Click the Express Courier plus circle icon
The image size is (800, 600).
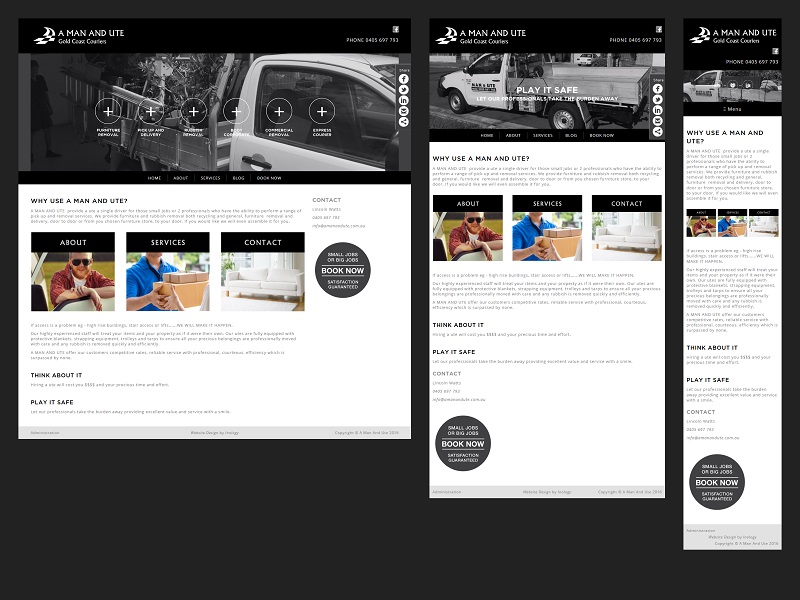(321, 112)
